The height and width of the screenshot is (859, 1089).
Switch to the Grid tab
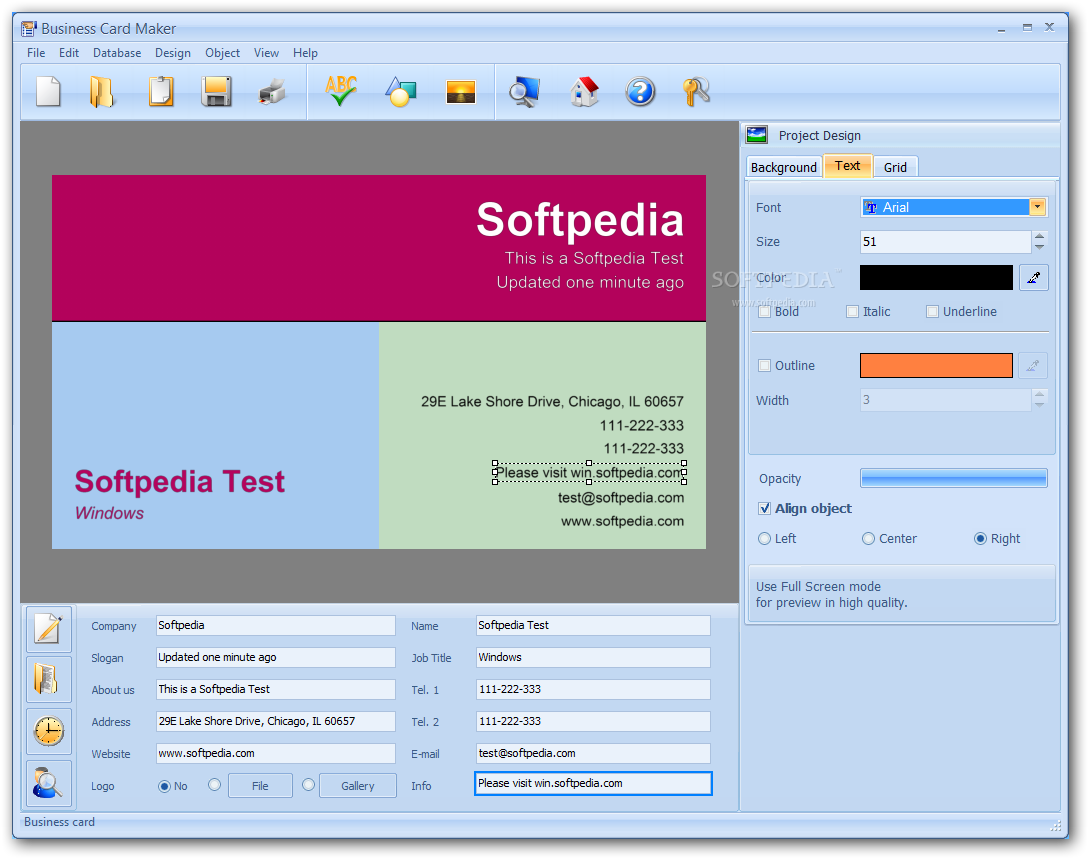[x=895, y=167]
